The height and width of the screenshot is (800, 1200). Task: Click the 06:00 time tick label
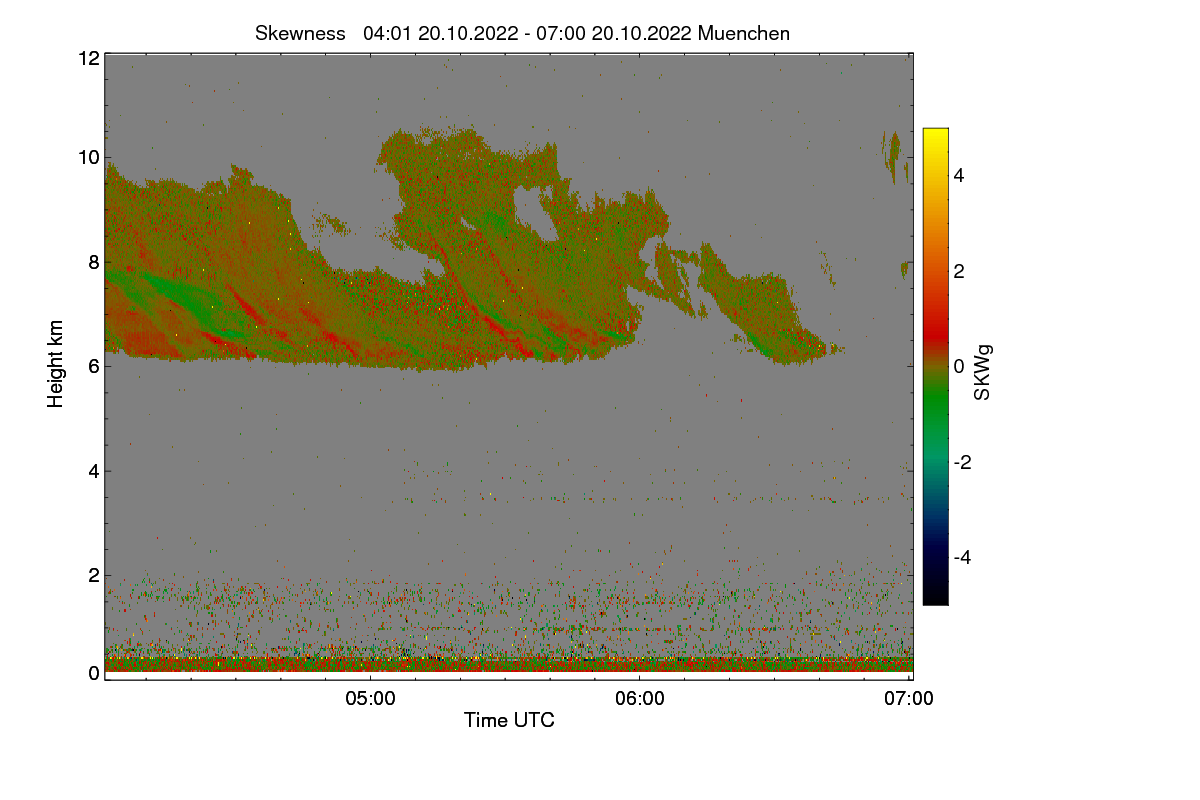pos(640,699)
